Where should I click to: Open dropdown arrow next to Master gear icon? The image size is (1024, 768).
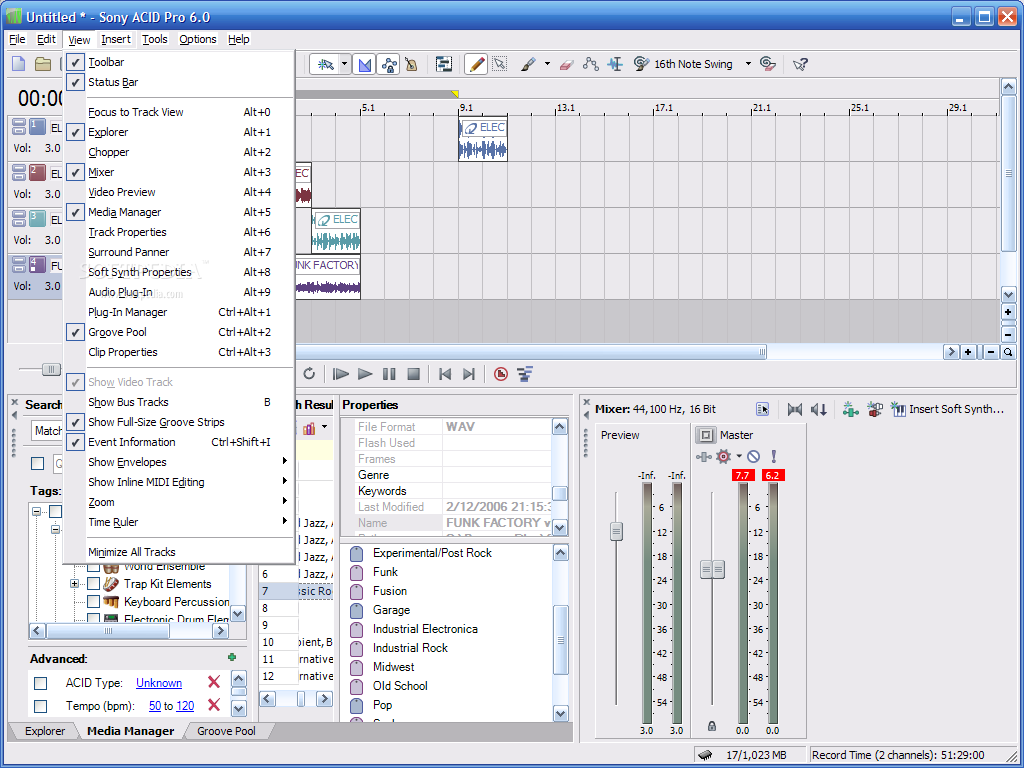(739, 456)
